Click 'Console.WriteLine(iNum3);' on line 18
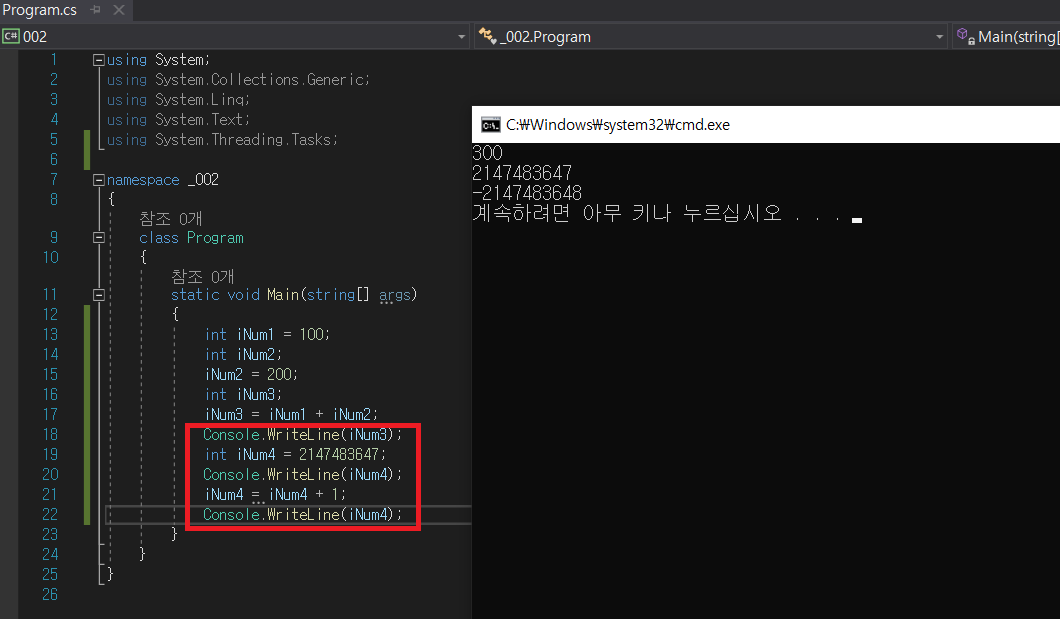 302,435
